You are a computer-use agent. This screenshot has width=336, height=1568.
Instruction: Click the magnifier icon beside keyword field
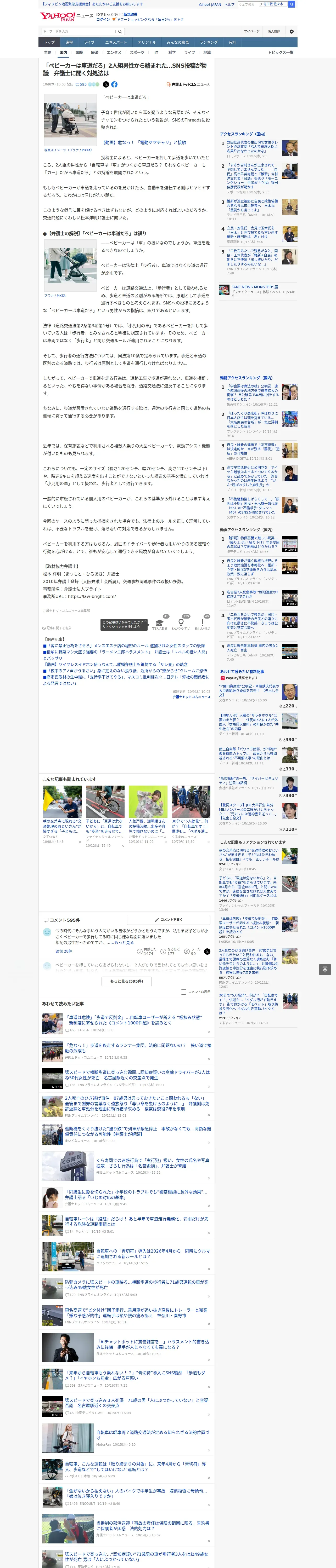click(120, 32)
